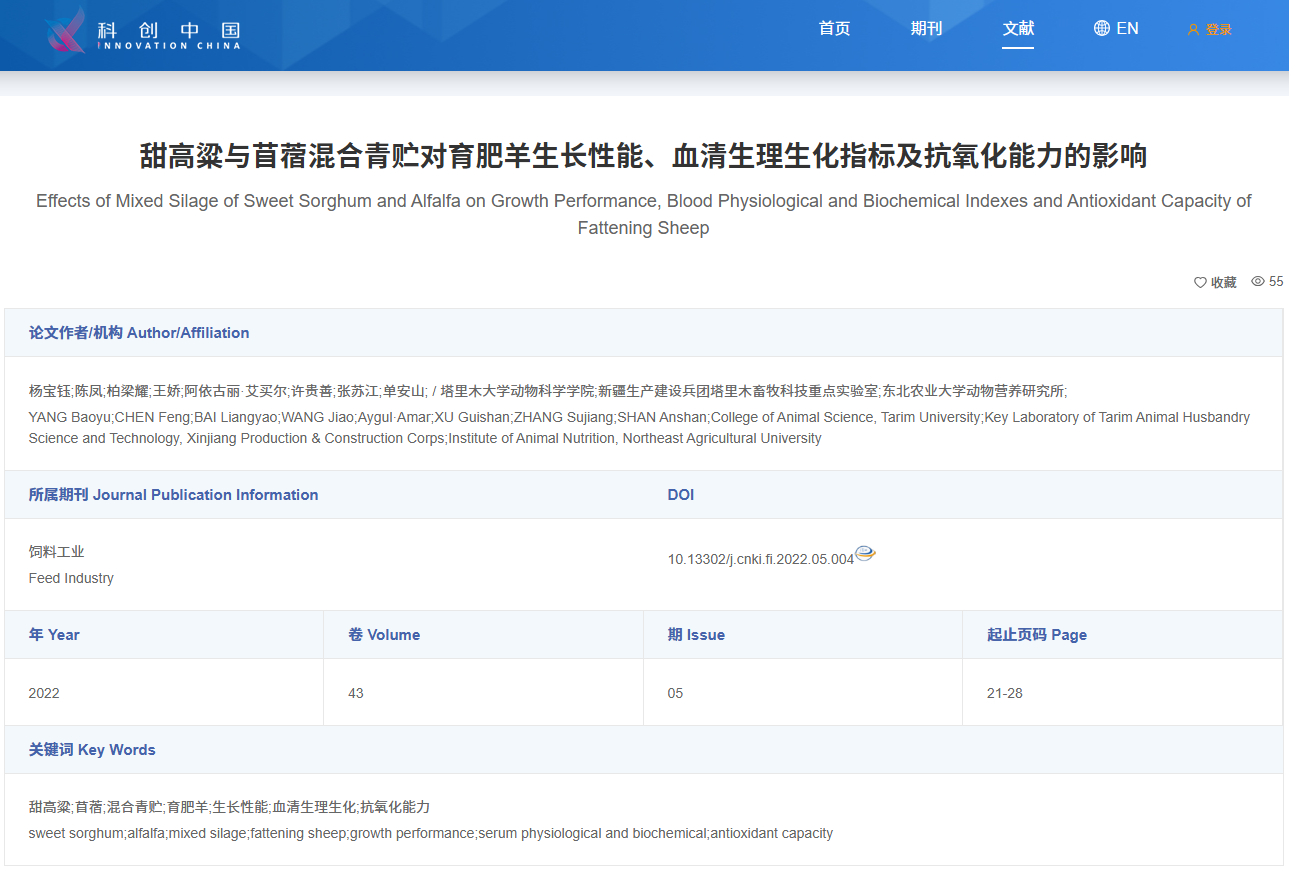Click the journal name 饲料工业
Screen dimensions: 1289x870
point(57,552)
